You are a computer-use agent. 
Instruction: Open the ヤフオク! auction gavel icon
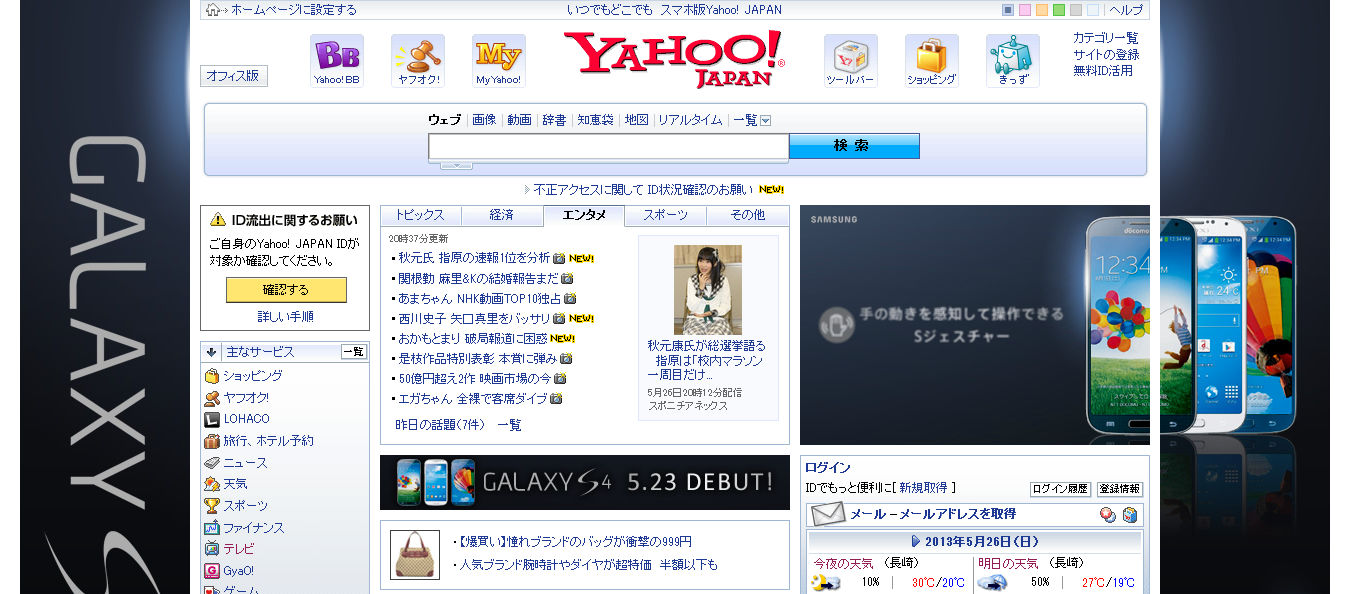pos(418,60)
